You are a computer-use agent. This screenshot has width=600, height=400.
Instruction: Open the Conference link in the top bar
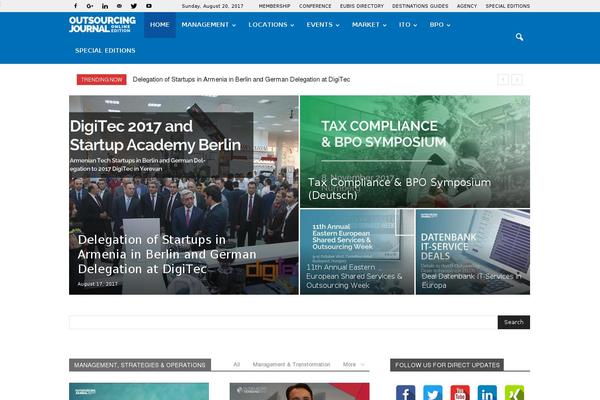[315, 6]
